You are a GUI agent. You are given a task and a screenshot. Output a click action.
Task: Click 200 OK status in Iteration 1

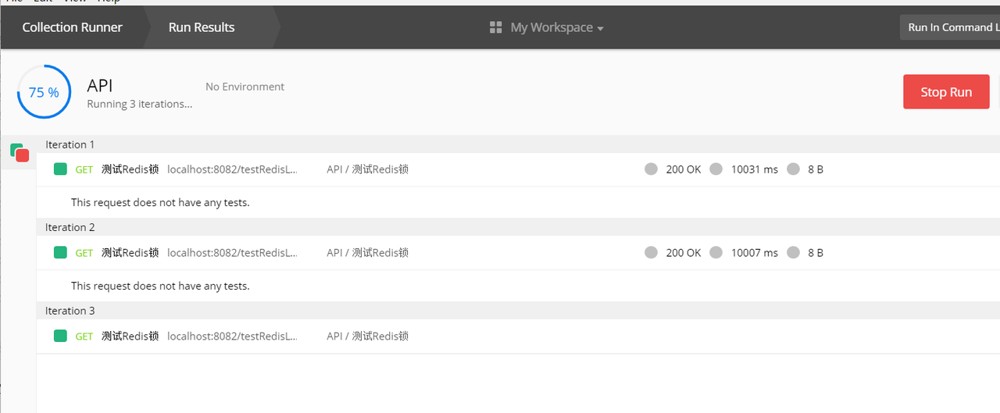click(684, 170)
